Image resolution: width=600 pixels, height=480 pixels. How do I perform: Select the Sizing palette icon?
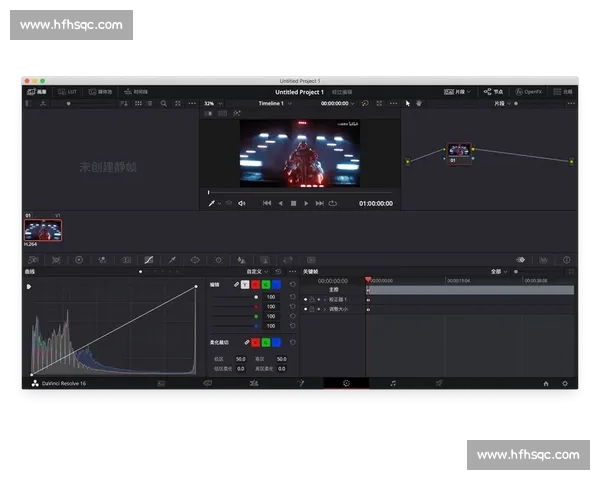(x=288, y=260)
